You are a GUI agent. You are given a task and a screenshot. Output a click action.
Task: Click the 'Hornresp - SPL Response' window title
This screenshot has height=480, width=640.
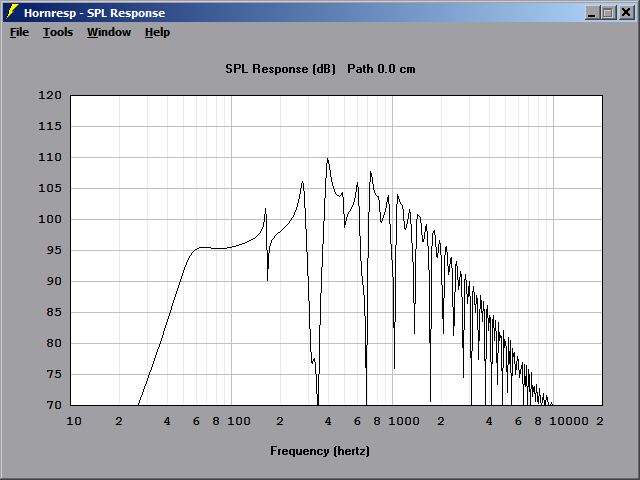click(94, 13)
